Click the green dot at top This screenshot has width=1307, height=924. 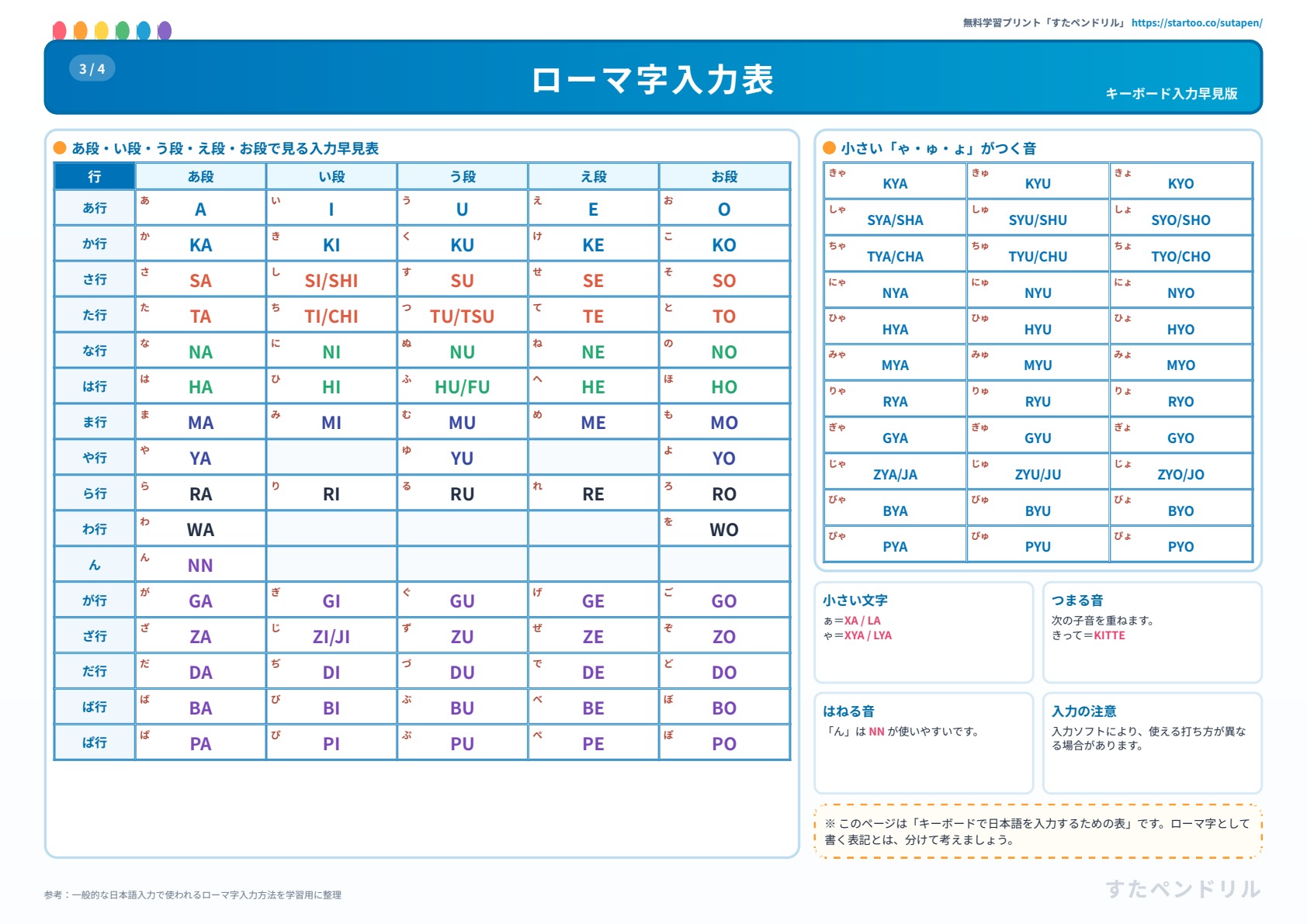point(122,31)
